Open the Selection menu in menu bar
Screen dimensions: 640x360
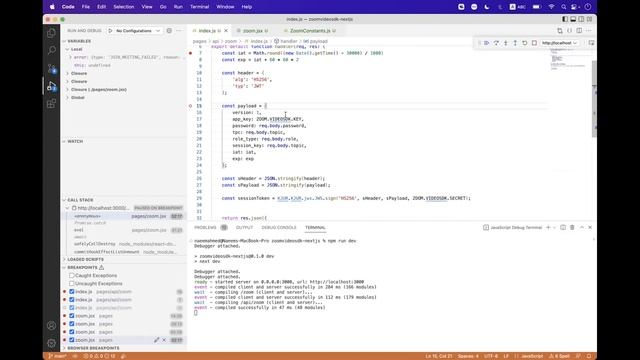point(124,7)
